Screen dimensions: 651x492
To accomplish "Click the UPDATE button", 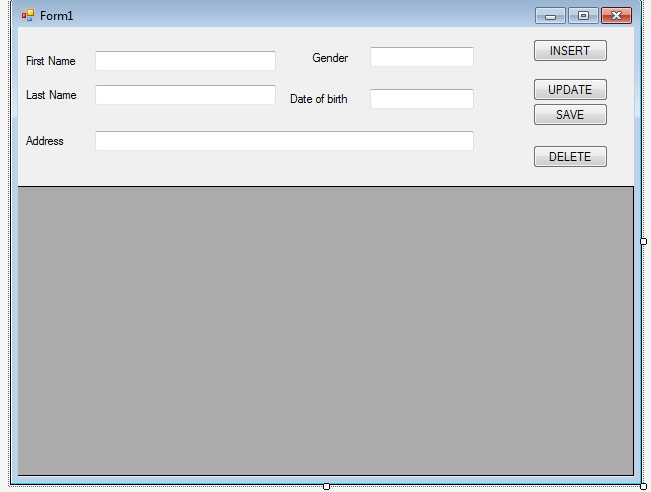I will tap(570, 90).
